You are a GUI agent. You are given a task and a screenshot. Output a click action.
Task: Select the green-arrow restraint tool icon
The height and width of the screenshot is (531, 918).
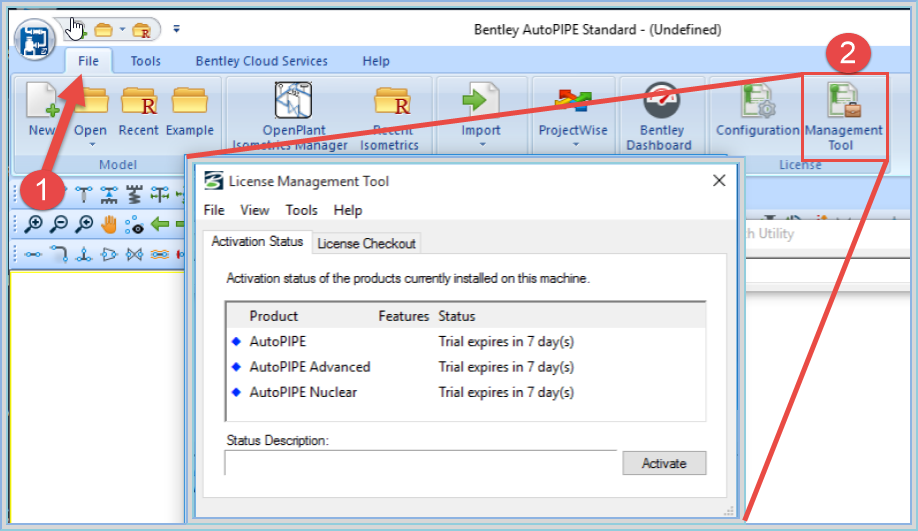(160, 194)
